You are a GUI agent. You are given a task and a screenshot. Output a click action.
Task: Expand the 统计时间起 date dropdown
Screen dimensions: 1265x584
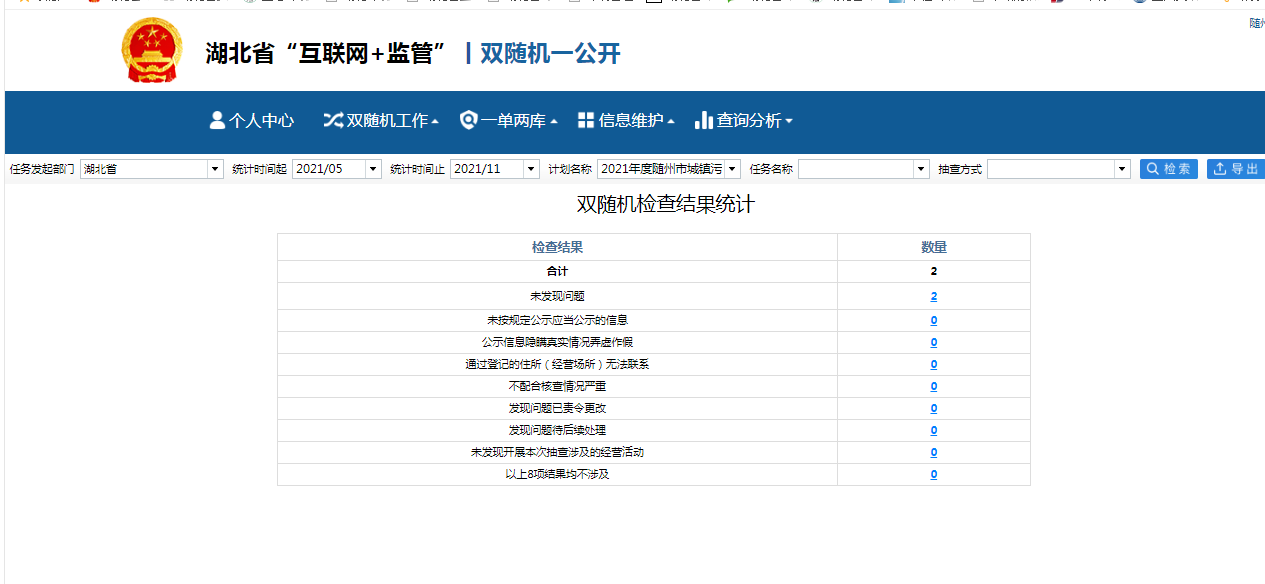373,169
